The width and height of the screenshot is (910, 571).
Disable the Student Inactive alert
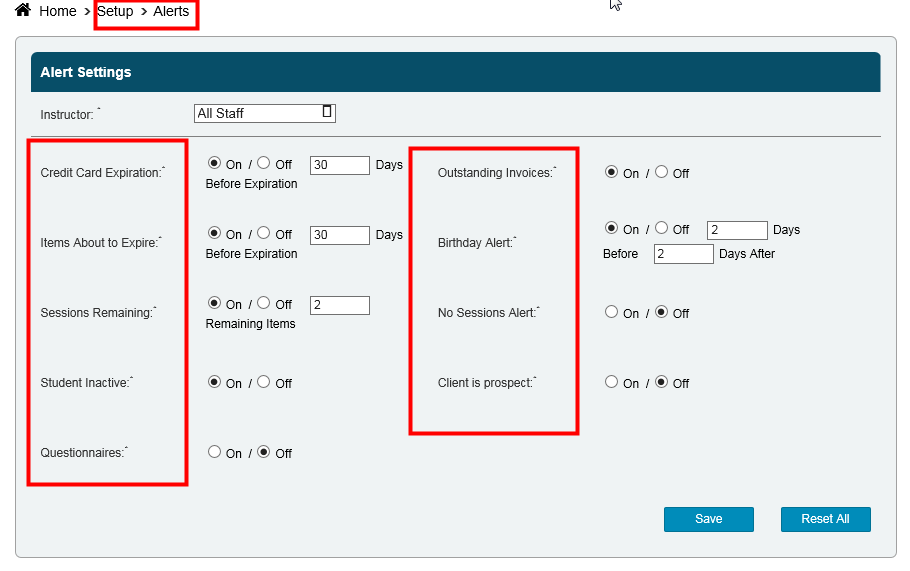click(263, 382)
